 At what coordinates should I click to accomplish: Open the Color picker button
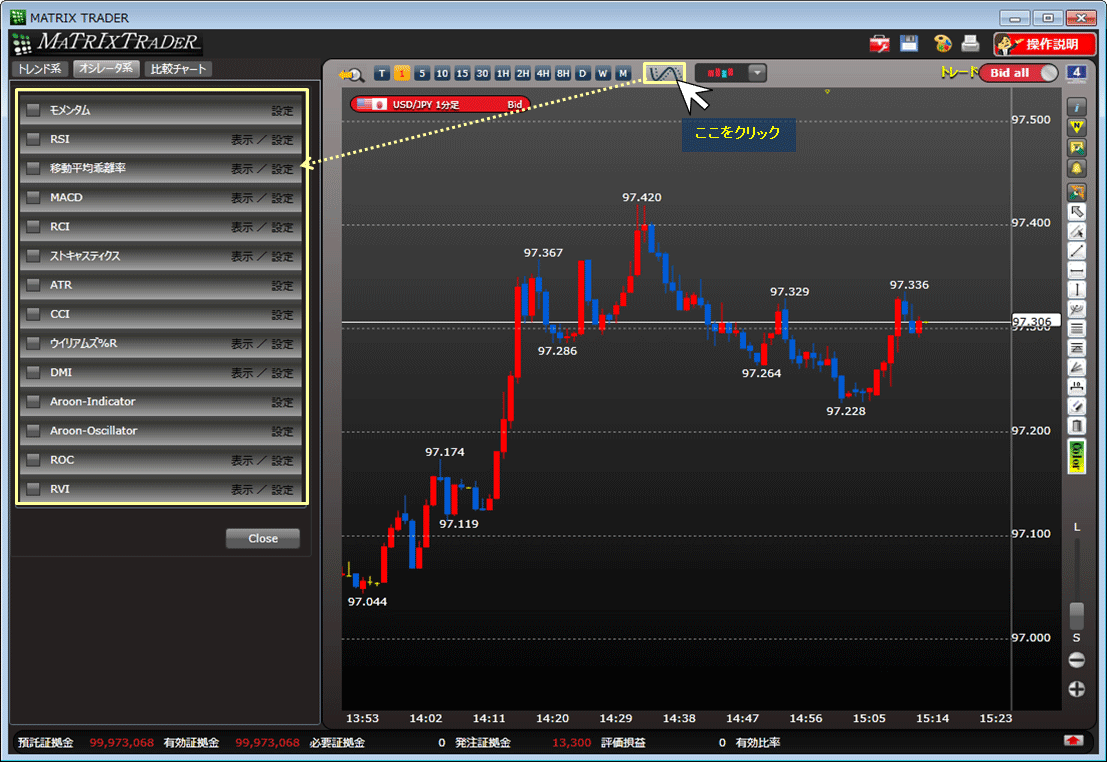point(1076,457)
